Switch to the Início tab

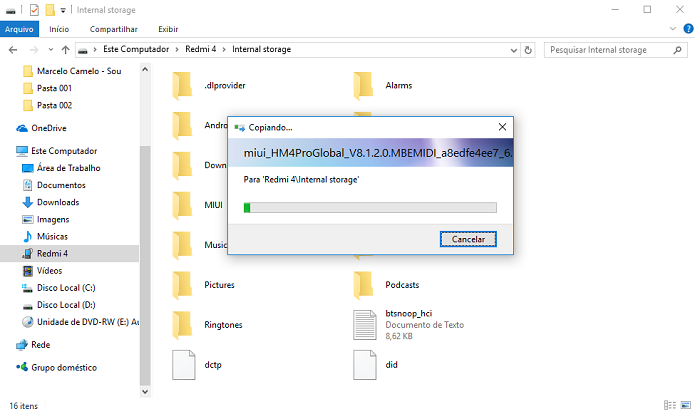coord(59,29)
